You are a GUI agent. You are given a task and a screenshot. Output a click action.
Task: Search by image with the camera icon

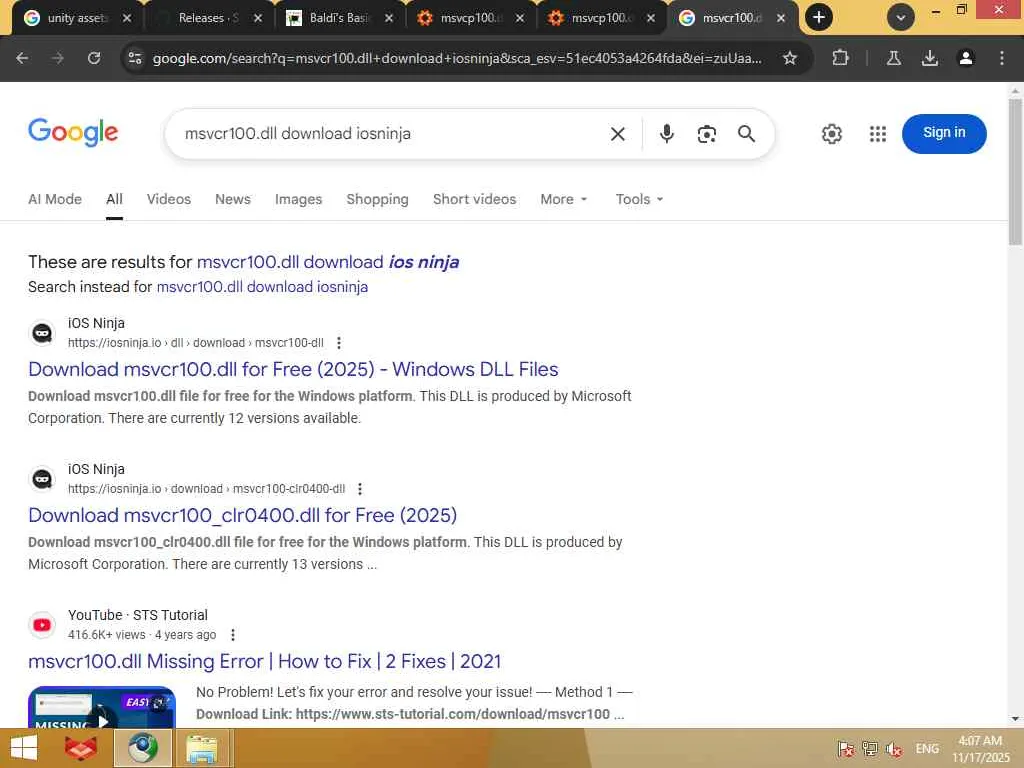click(x=707, y=134)
